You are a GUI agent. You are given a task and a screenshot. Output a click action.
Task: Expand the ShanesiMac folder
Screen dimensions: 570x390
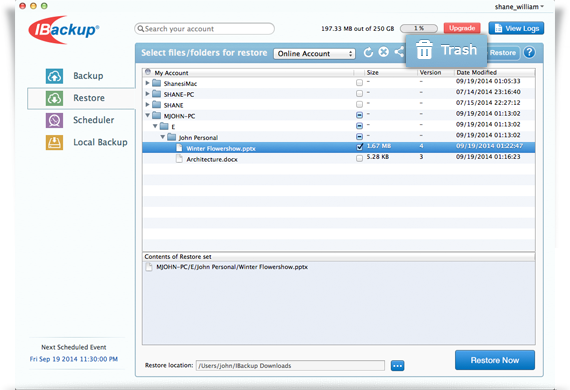coord(147,83)
